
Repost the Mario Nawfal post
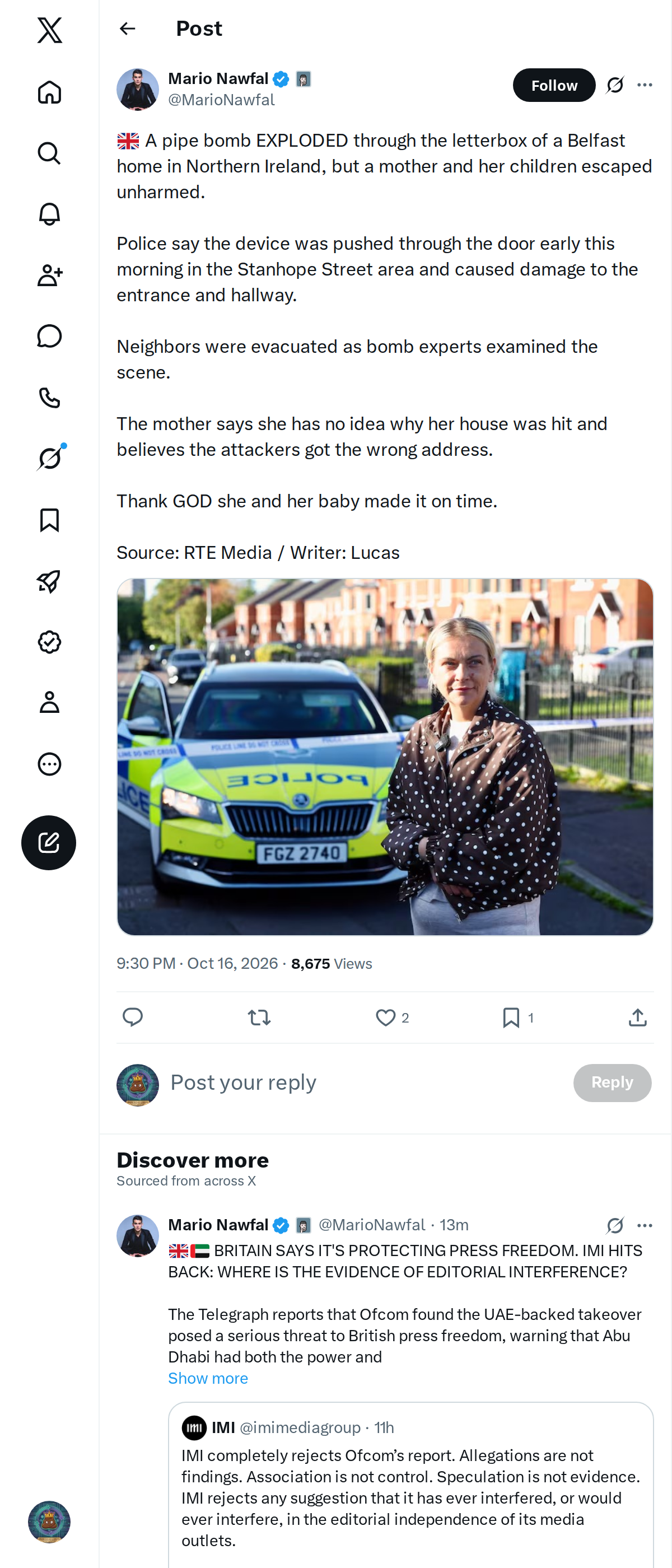[259, 1017]
